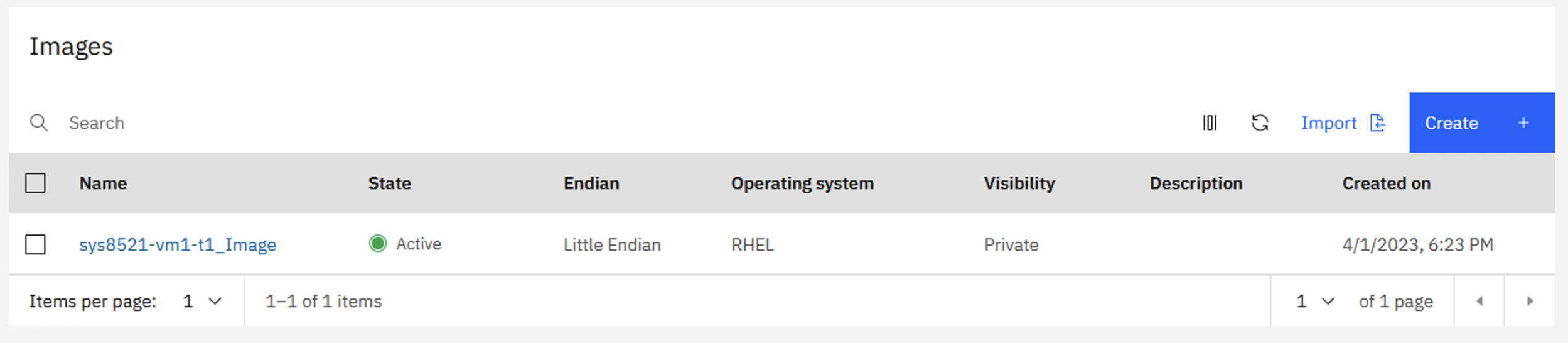Viewport: 1568px width, 343px height.
Task: Sort by the State column header
Action: click(x=389, y=183)
